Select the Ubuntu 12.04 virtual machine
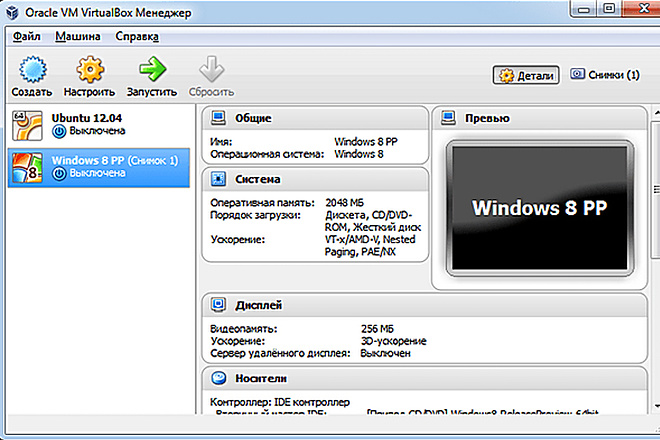Viewport: 660px width, 440px height. click(100, 123)
